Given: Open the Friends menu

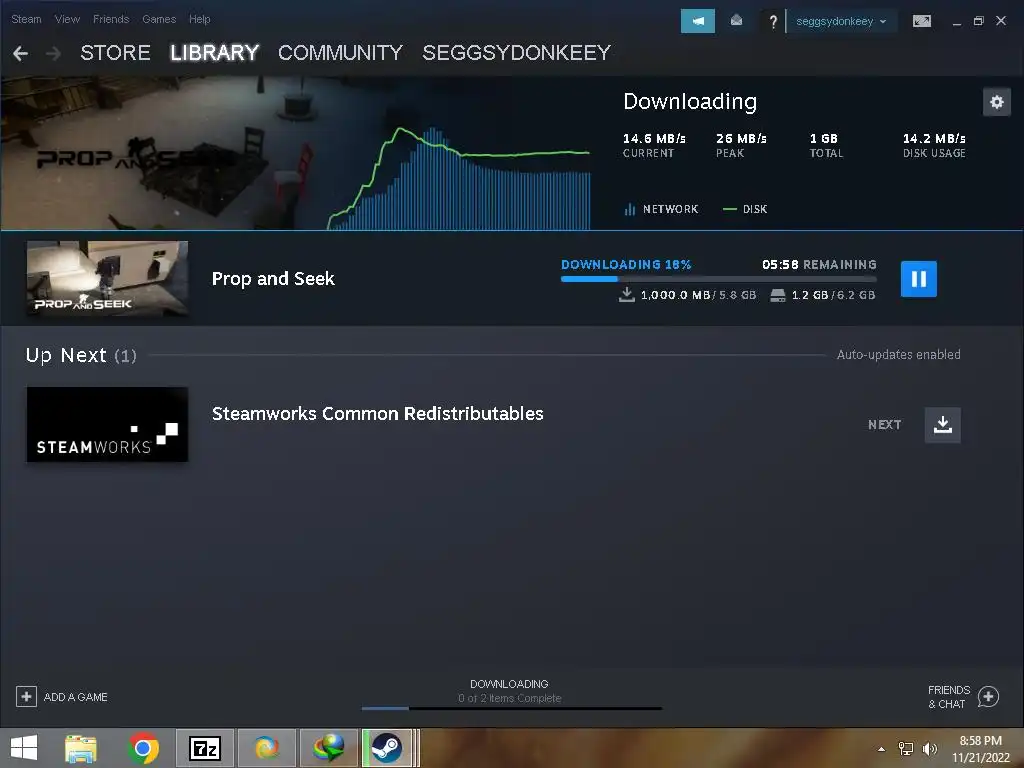Looking at the screenshot, I should pyautogui.click(x=111, y=19).
